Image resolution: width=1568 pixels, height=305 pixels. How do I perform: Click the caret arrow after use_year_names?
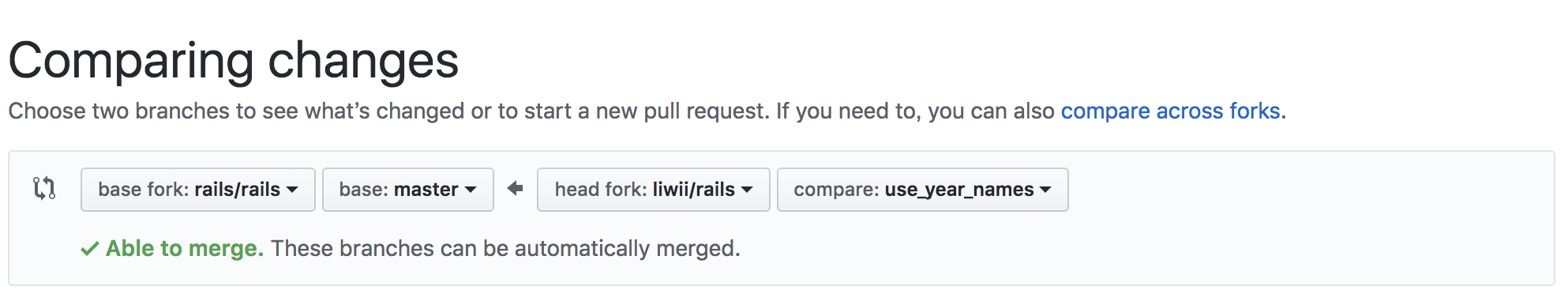pyautogui.click(x=1045, y=190)
